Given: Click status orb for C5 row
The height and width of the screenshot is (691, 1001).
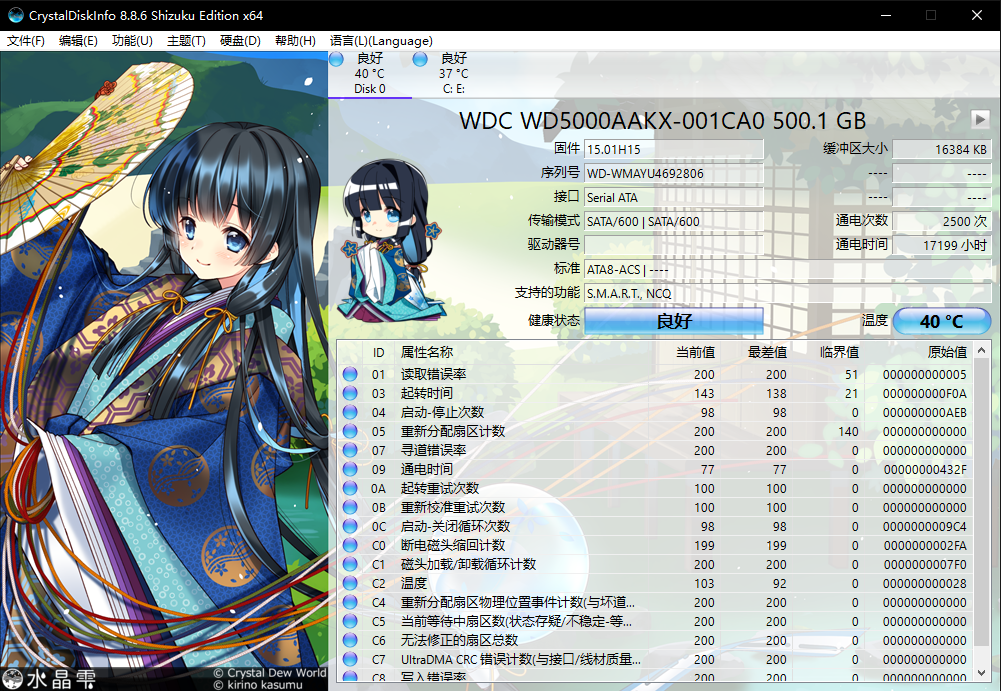Looking at the screenshot, I should [x=350, y=621].
